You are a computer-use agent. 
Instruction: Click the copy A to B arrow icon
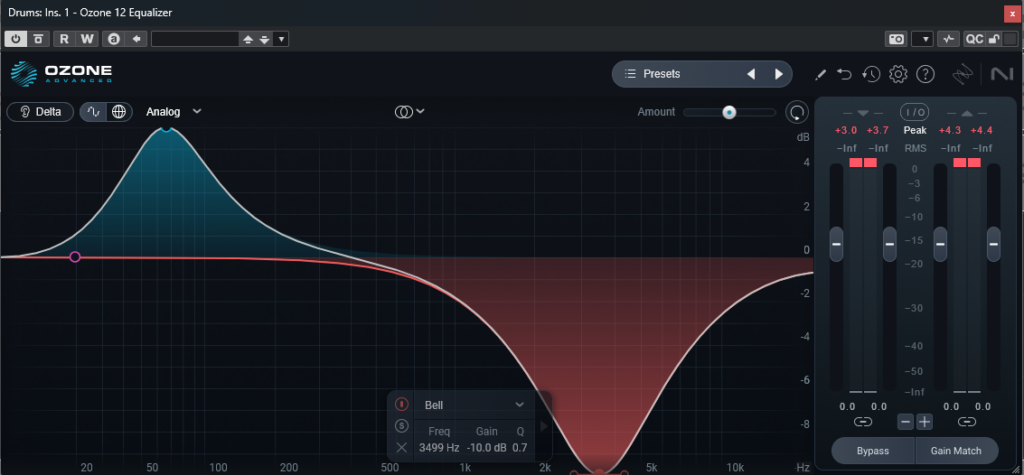pyautogui.click(x=136, y=39)
